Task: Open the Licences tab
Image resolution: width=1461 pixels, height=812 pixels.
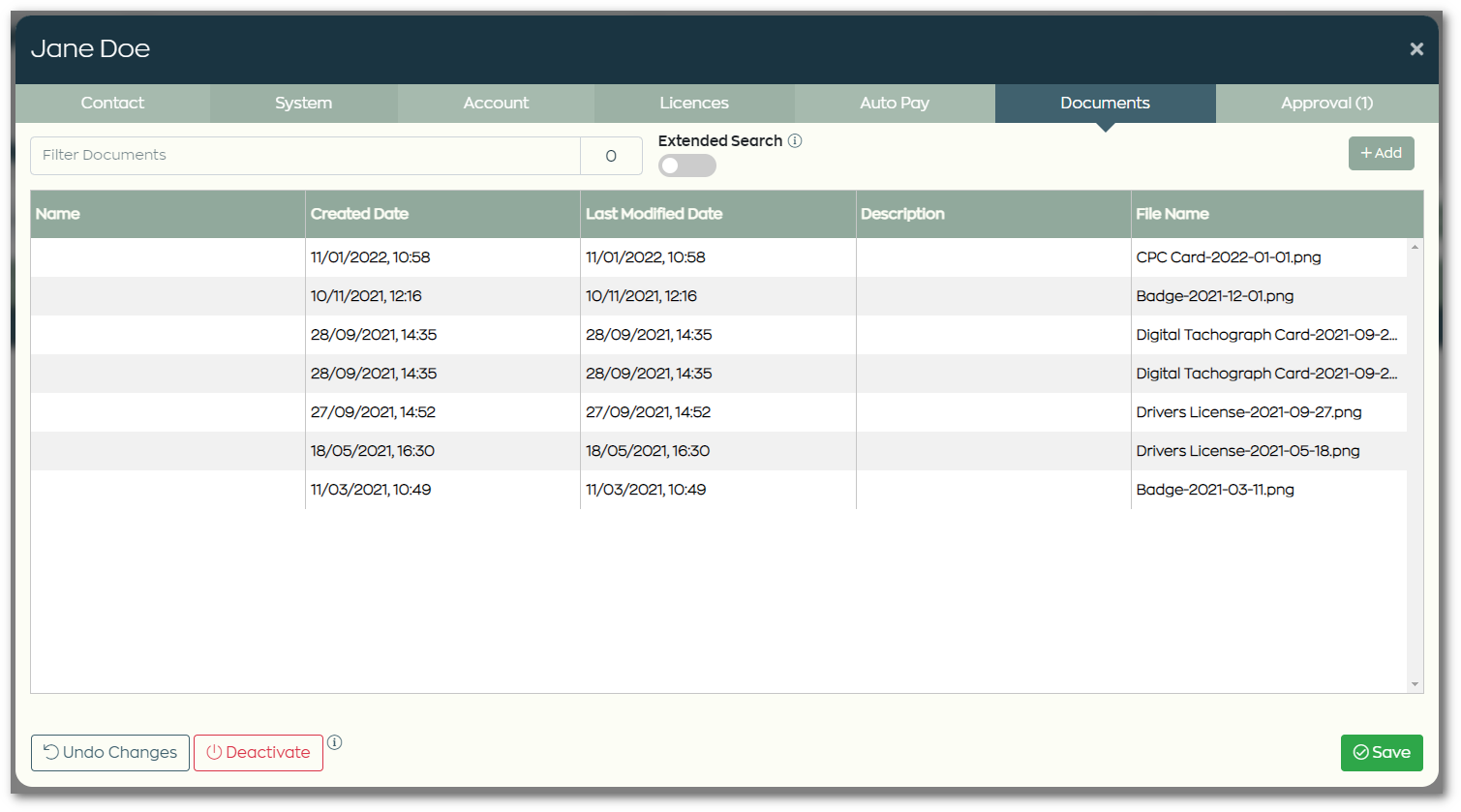Action: click(694, 103)
